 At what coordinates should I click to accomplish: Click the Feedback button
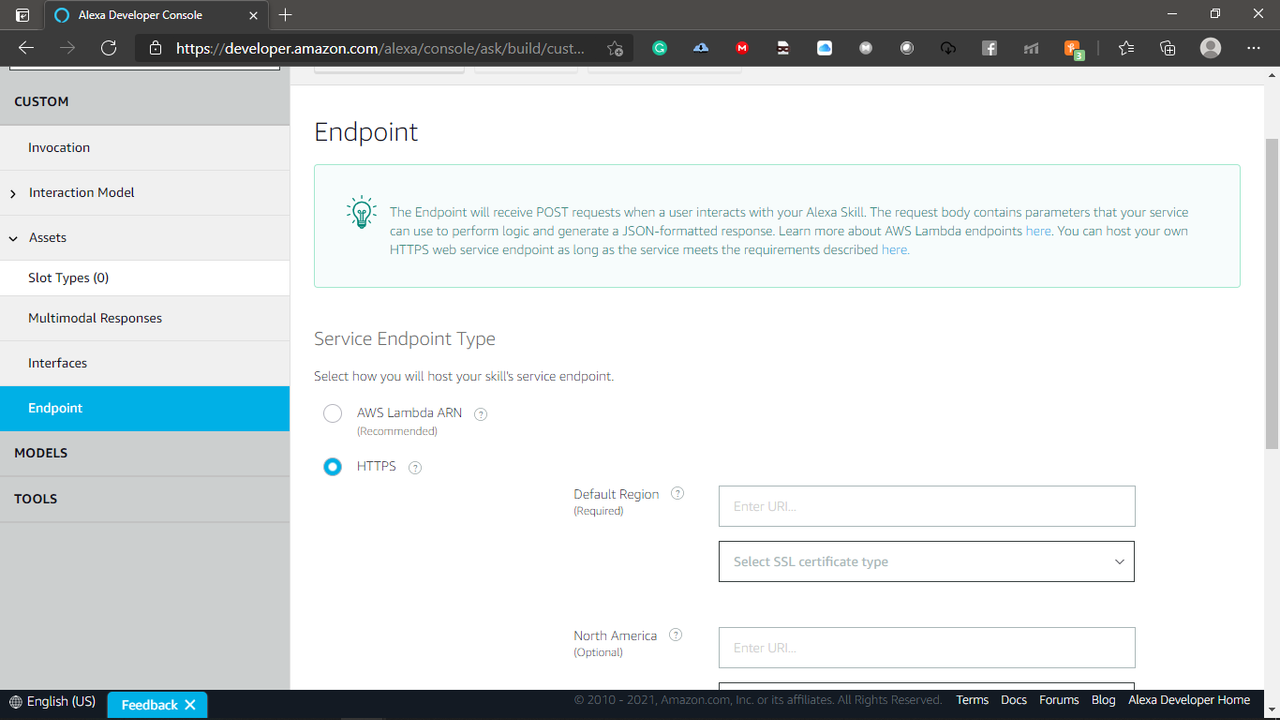157,705
